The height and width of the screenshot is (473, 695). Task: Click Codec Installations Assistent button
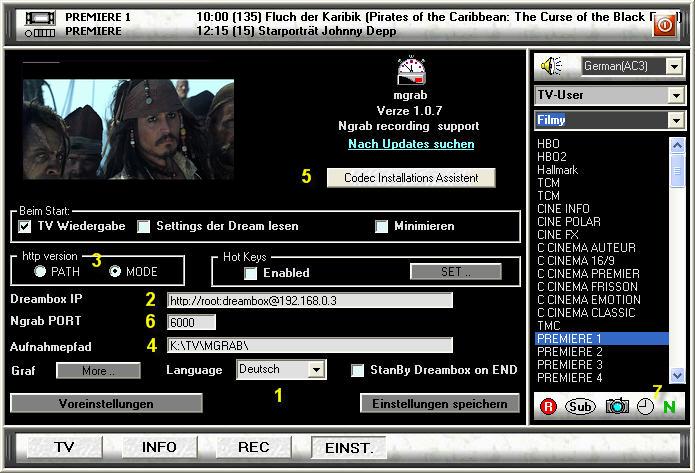[x=411, y=178]
